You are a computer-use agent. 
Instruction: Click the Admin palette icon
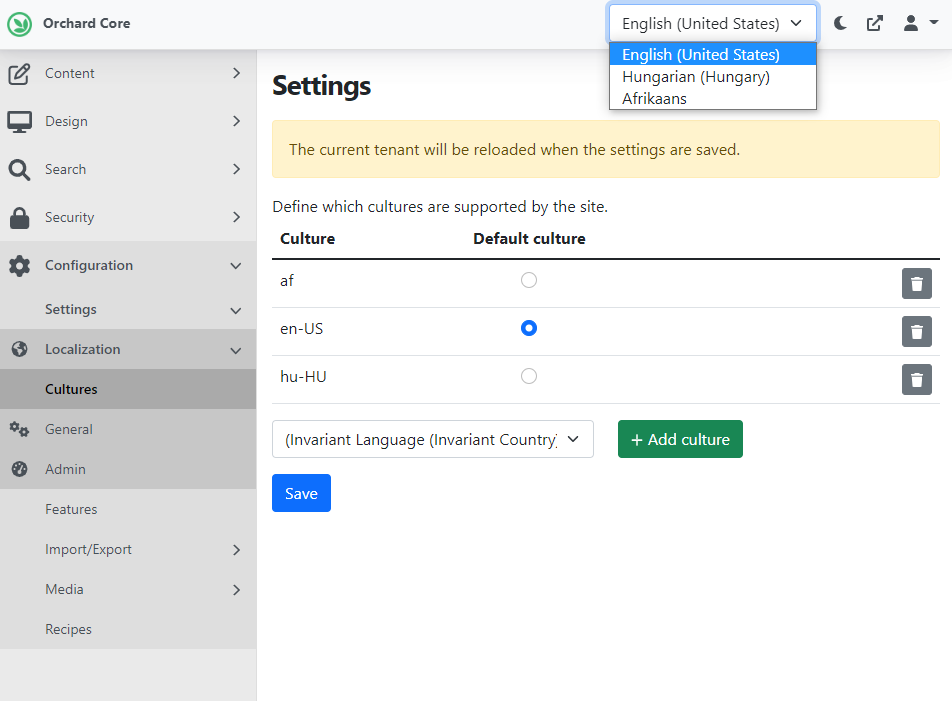(x=19, y=469)
